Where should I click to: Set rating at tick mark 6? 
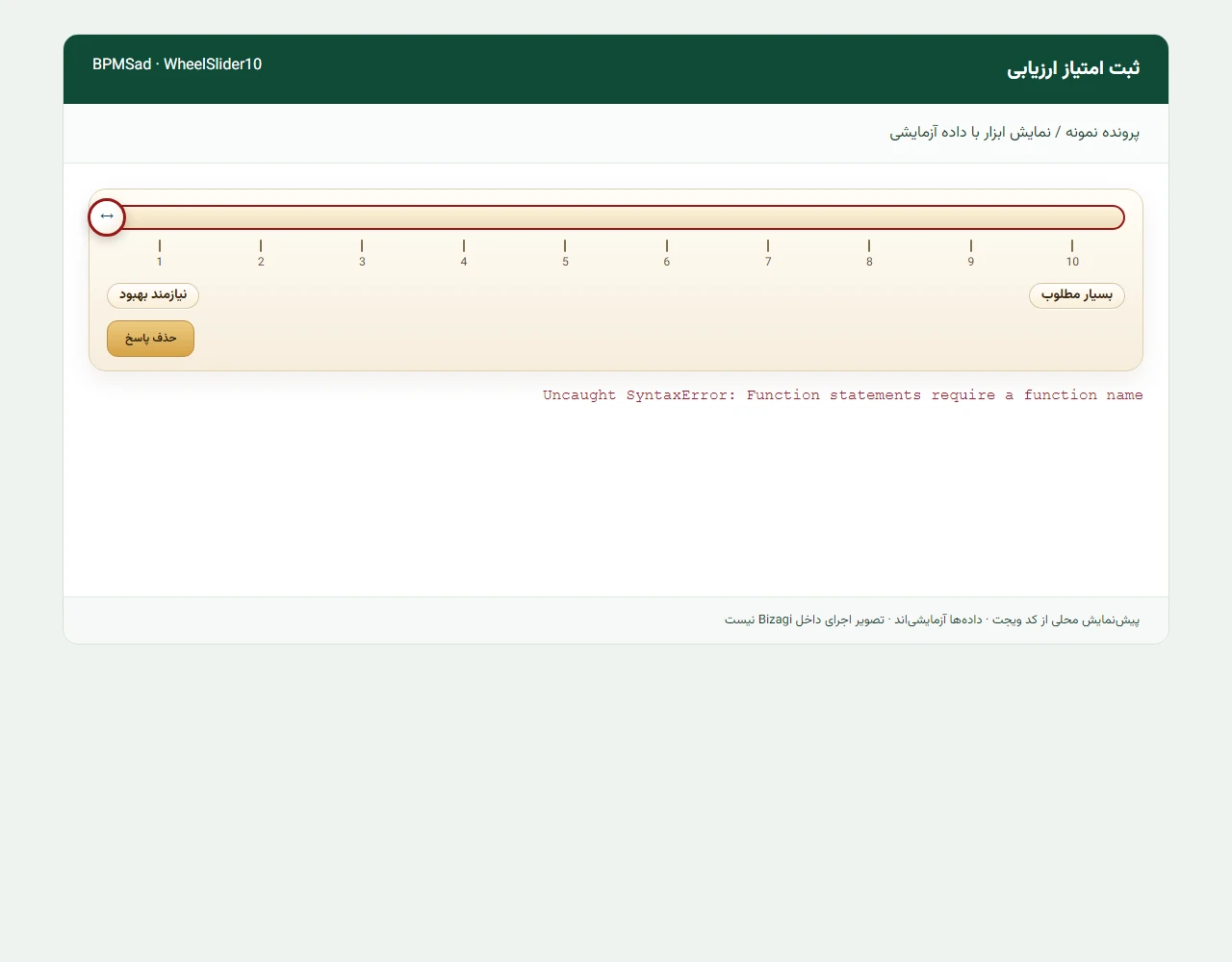(x=667, y=254)
